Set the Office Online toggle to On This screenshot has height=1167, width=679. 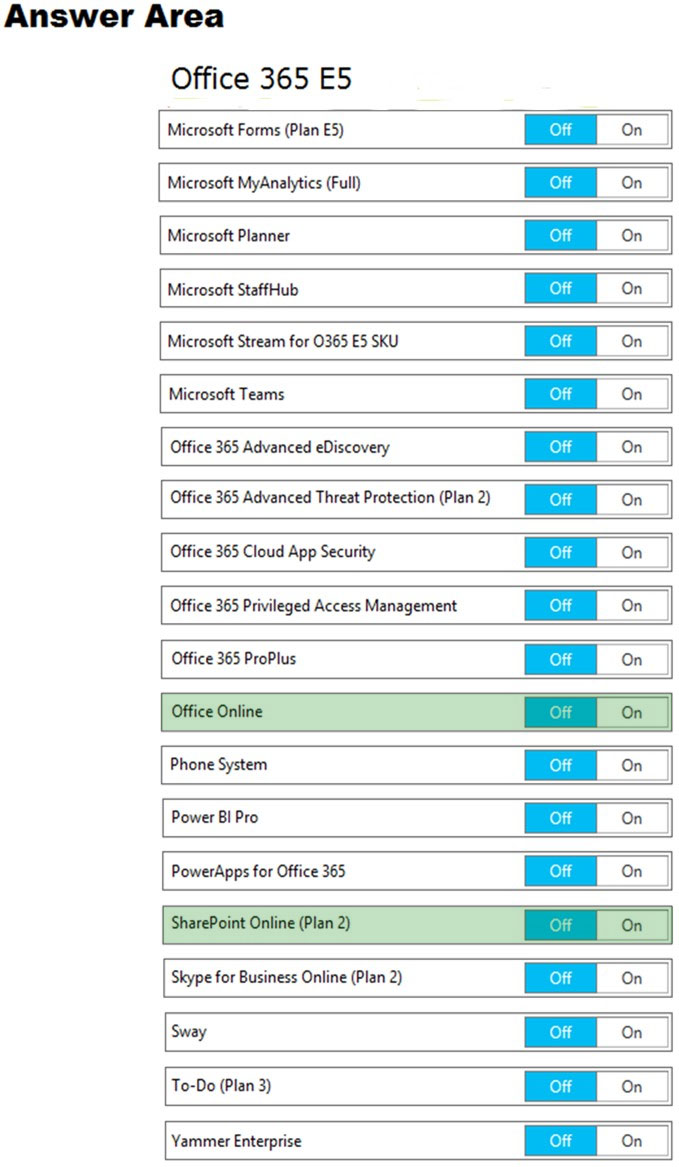tap(632, 712)
